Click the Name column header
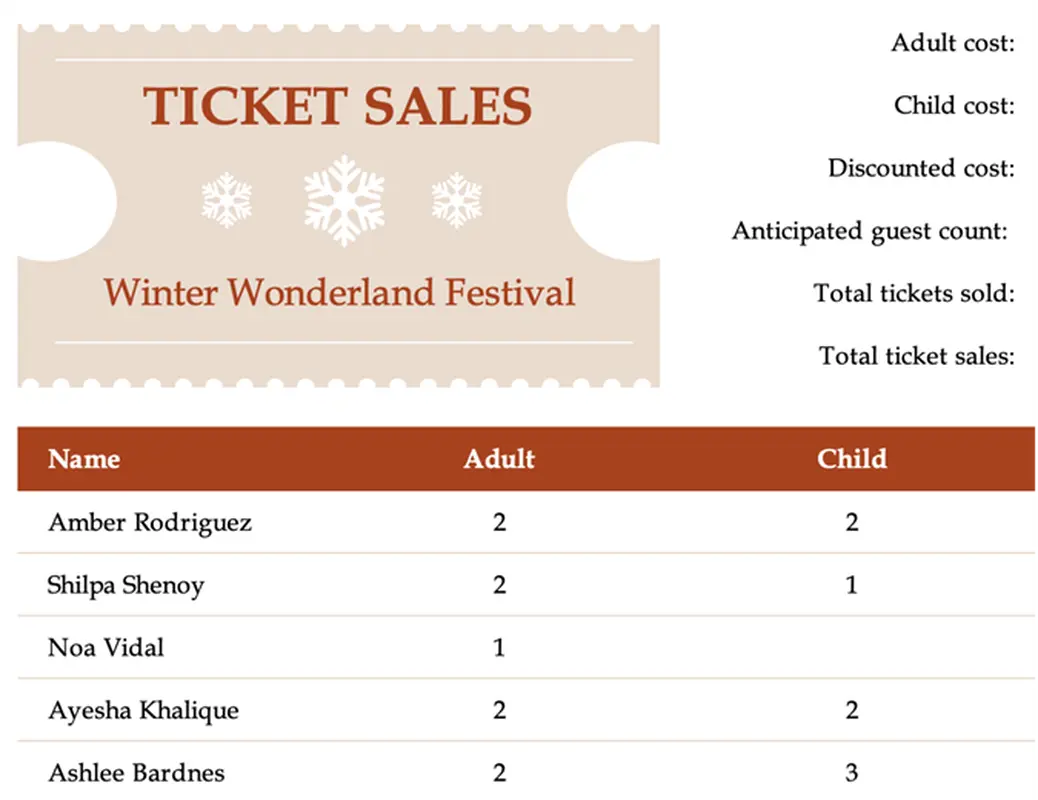The height and width of the screenshot is (800, 1038). (x=84, y=459)
